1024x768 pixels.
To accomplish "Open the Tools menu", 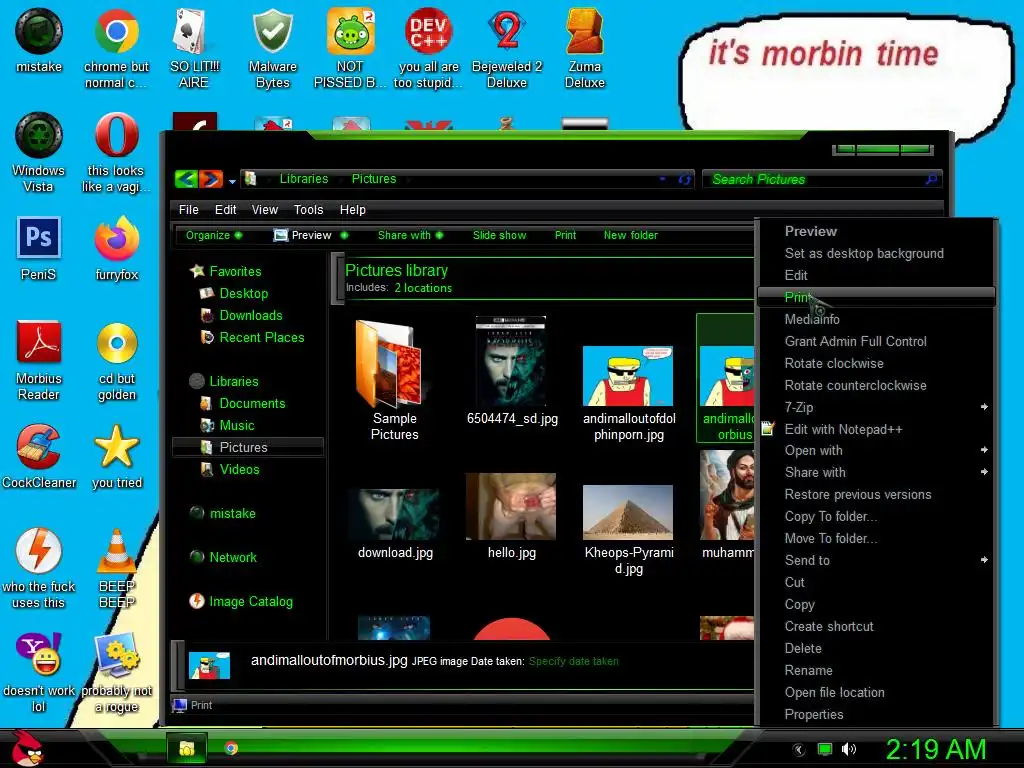I will coord(308,210).
